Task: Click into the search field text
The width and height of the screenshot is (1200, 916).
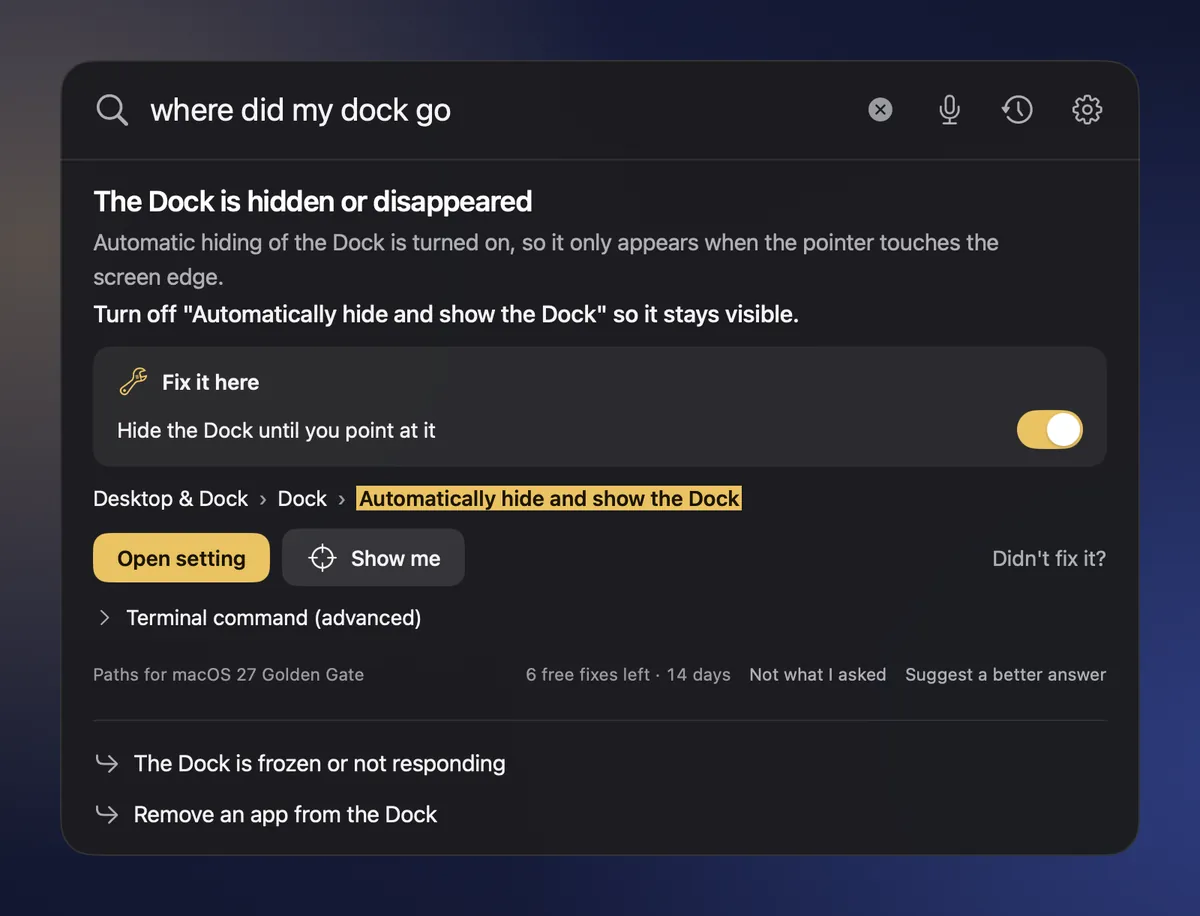Action: click(300, 110)
